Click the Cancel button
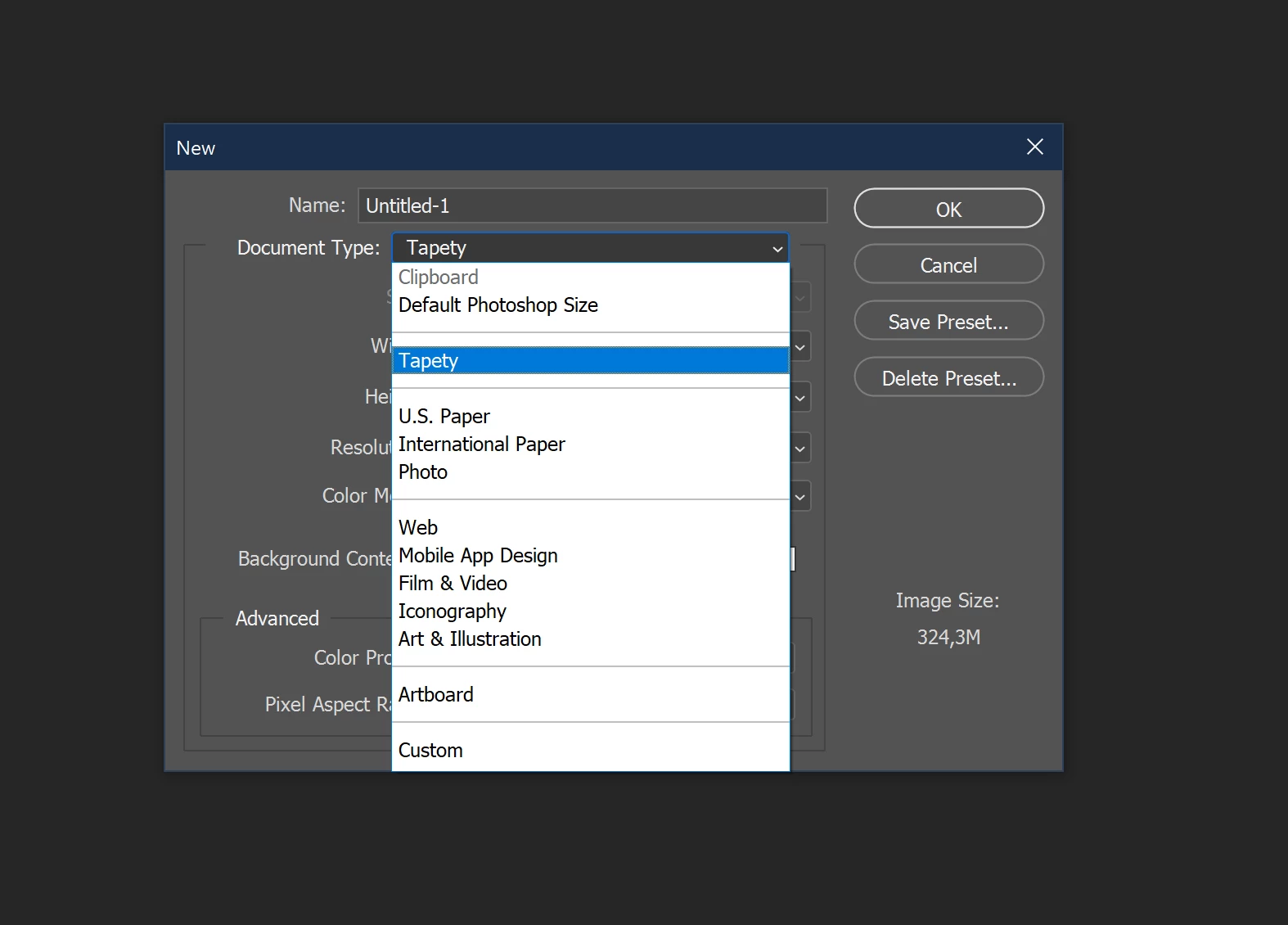1288x925 pixels. click(948, 264)
